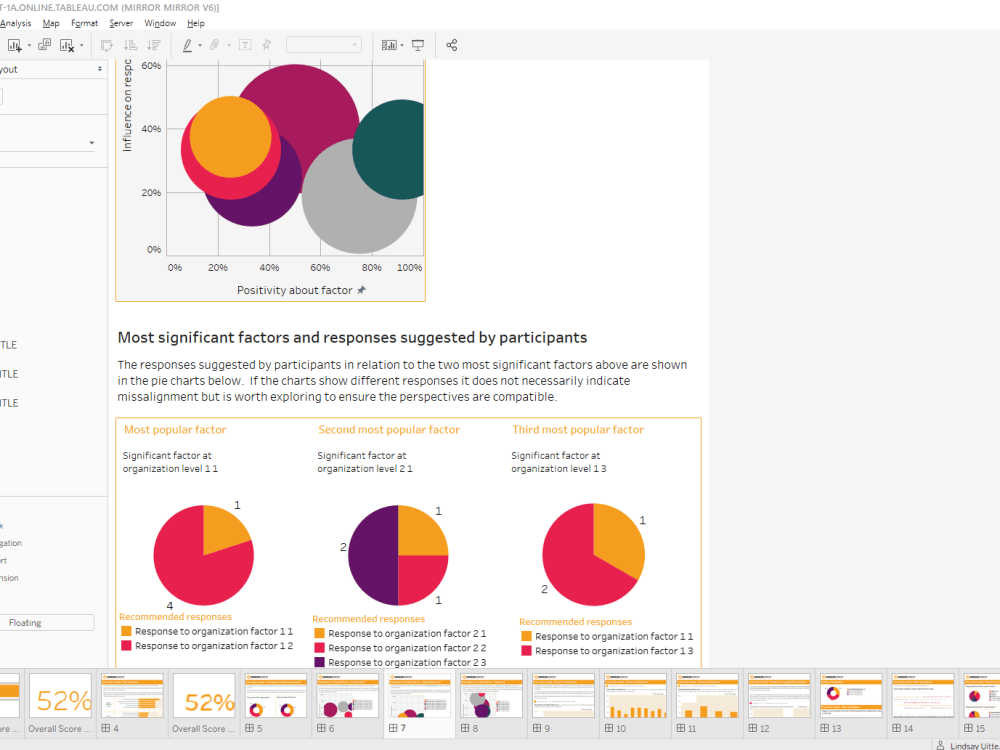
Task: Switch to sheet tab 13
Action: pos(851,704)
